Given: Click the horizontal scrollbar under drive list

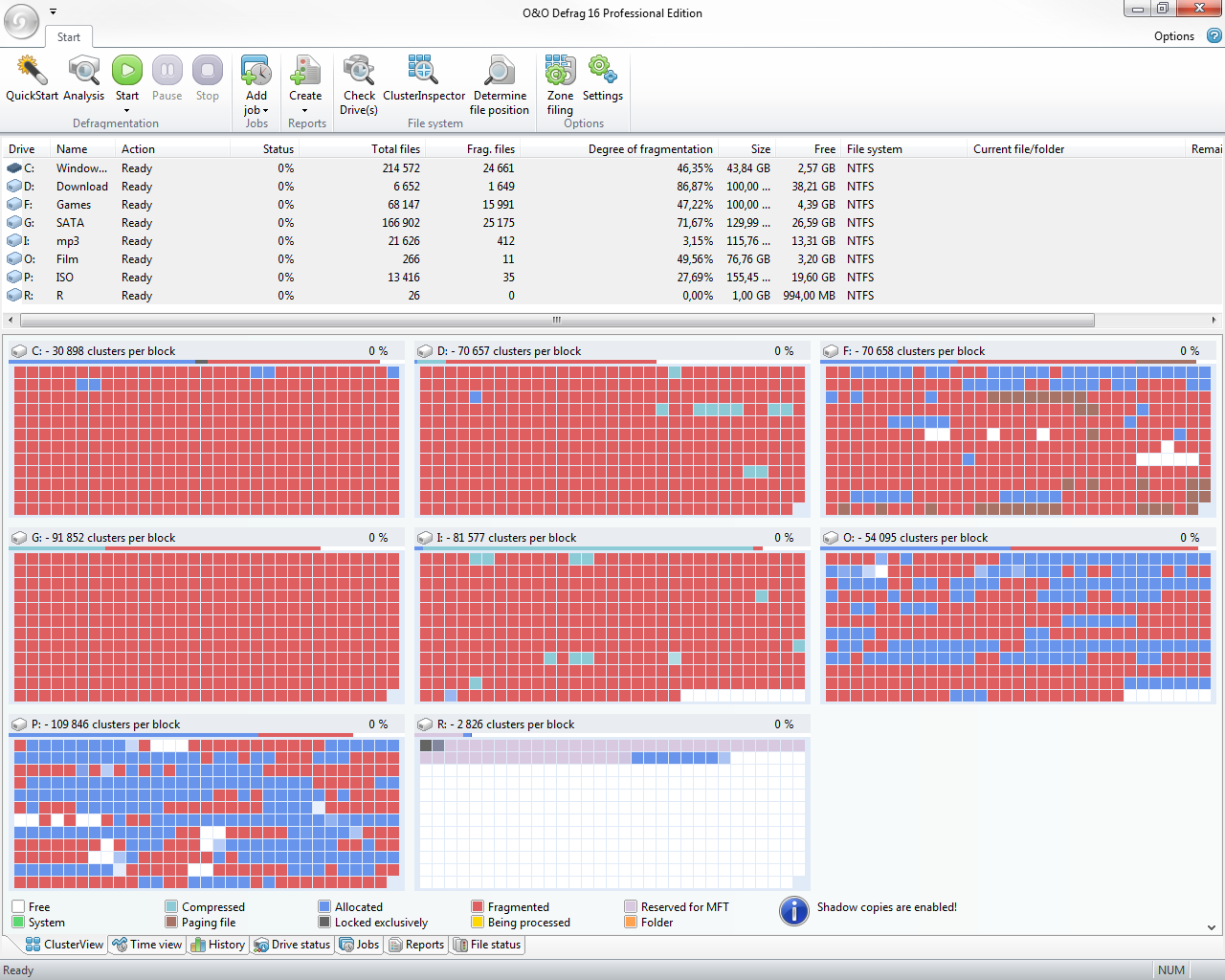Looking at the screenshot, I should pos(557,320).
